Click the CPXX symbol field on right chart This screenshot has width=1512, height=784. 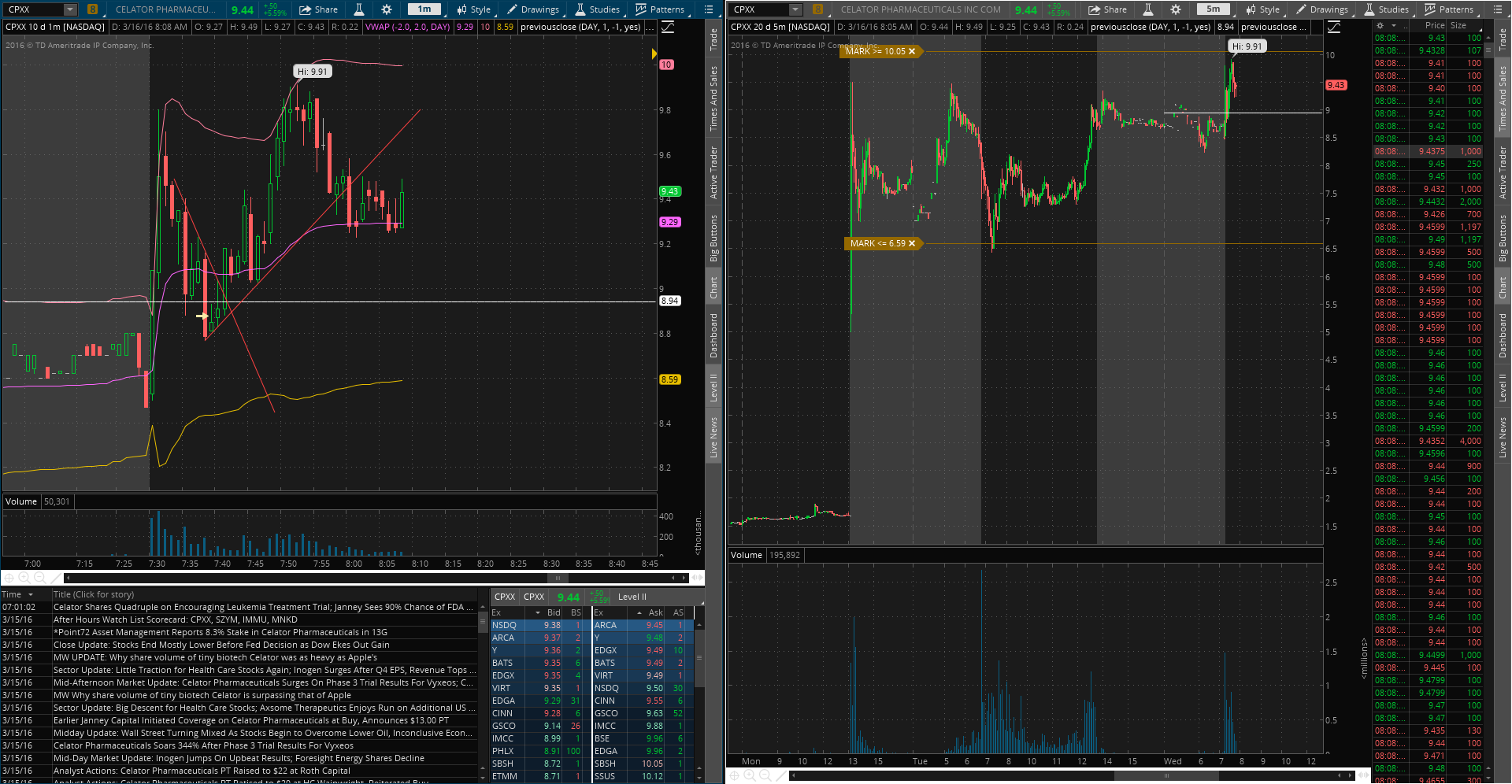coord(760,9)
